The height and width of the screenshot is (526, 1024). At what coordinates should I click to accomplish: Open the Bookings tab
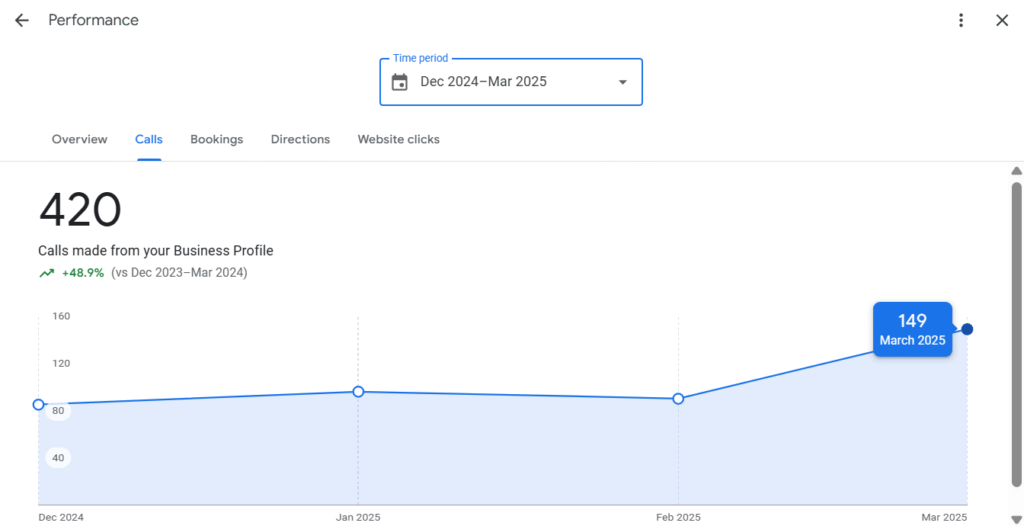coord(217,139)
